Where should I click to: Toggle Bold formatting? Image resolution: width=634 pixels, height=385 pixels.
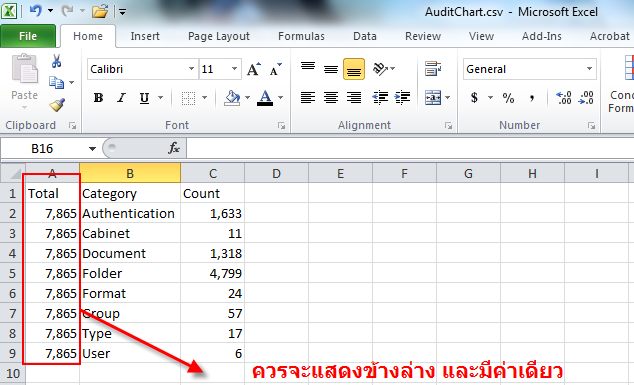pos(98,97)
